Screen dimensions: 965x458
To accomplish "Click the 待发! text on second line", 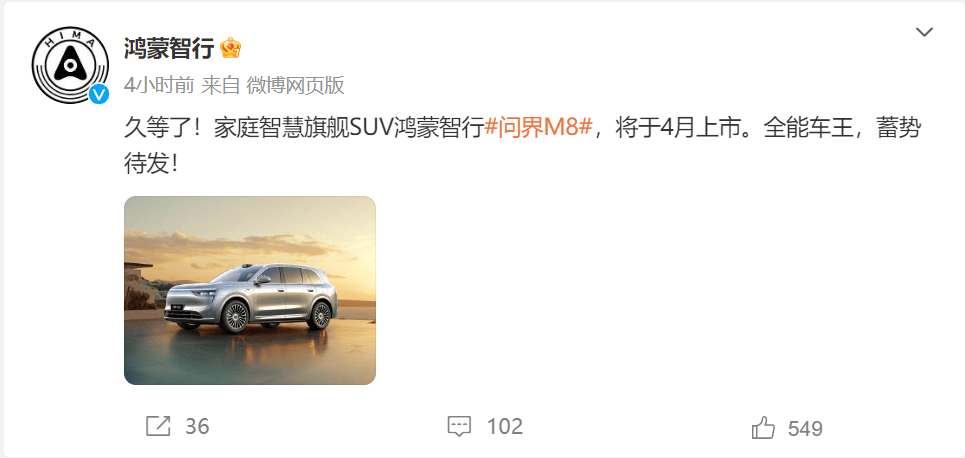I will tap(151, 164).
